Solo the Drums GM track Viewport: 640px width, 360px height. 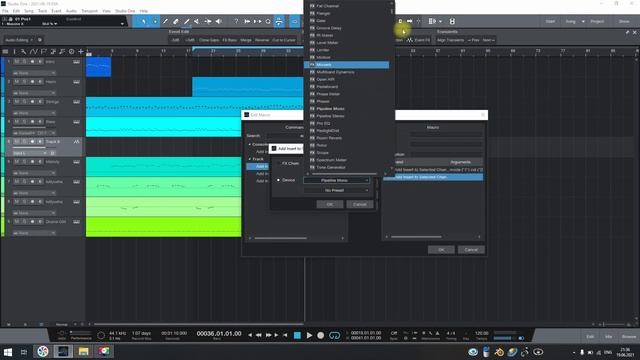point(24,222)
